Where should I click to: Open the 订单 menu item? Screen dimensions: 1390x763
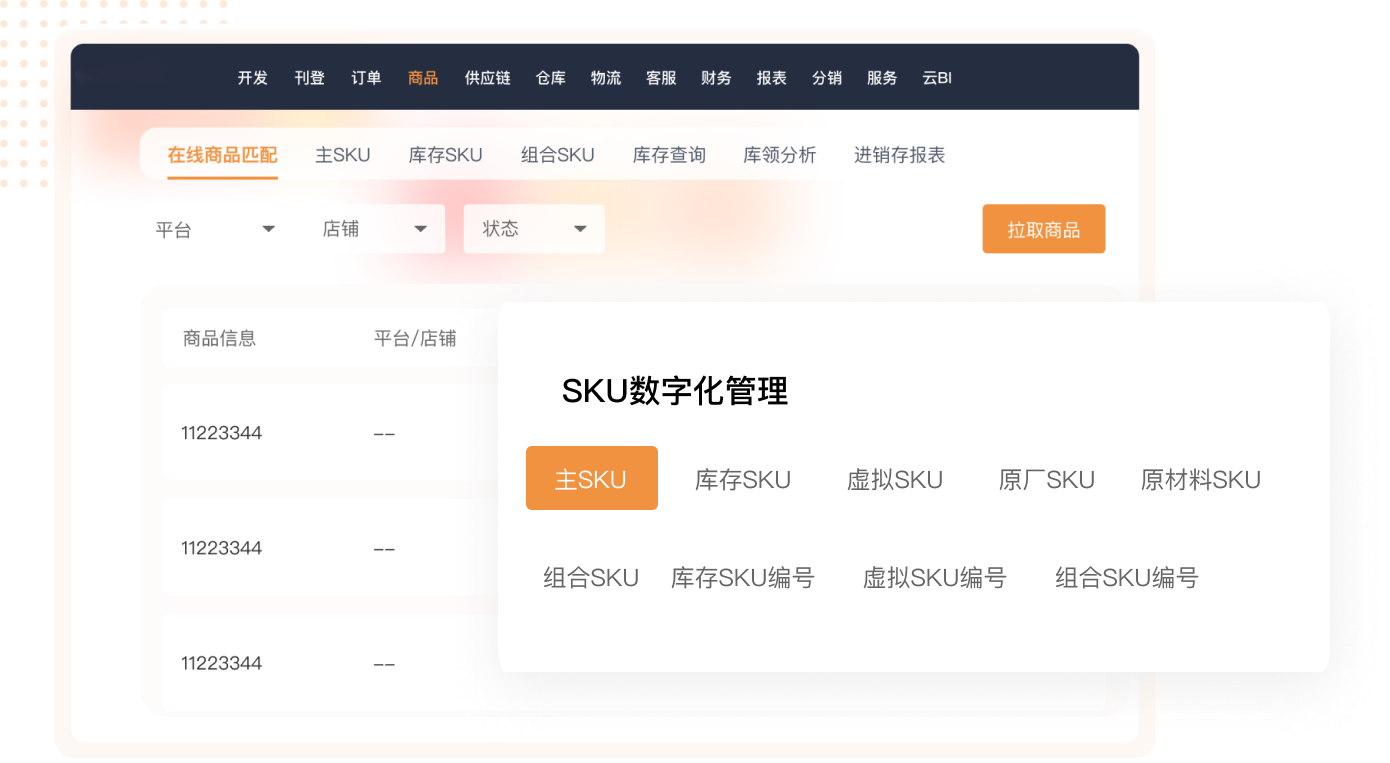pos(366,78)
